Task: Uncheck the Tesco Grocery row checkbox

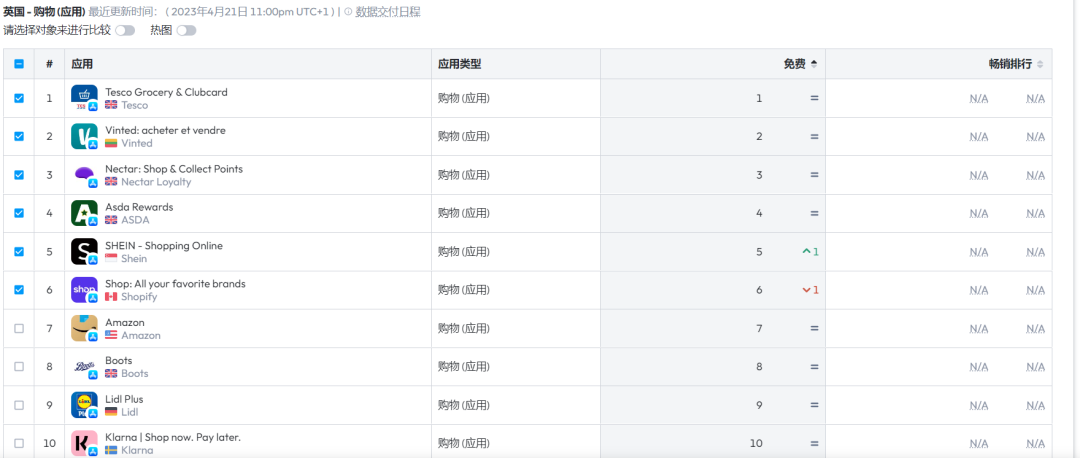Action: pyautogui.click(x=19, y=98)
